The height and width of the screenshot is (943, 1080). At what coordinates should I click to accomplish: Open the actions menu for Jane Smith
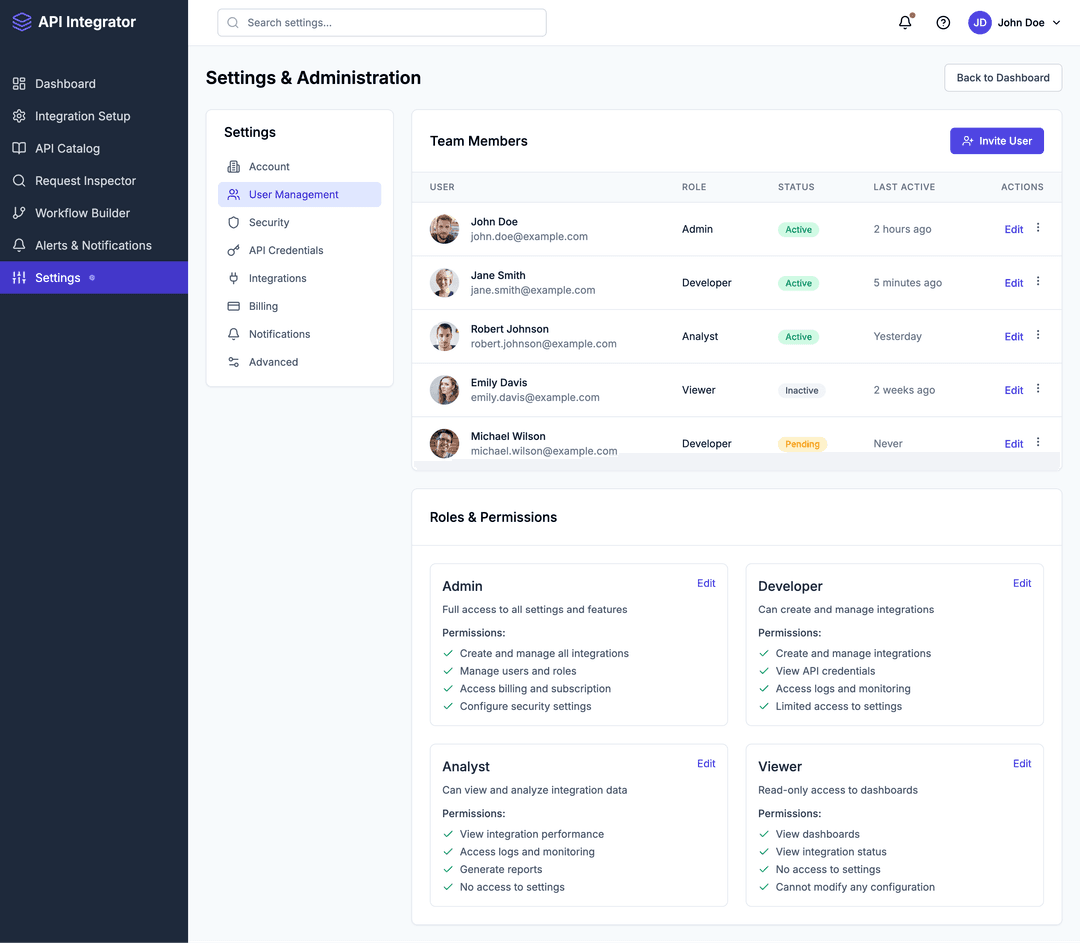(x=1037, y=282)
